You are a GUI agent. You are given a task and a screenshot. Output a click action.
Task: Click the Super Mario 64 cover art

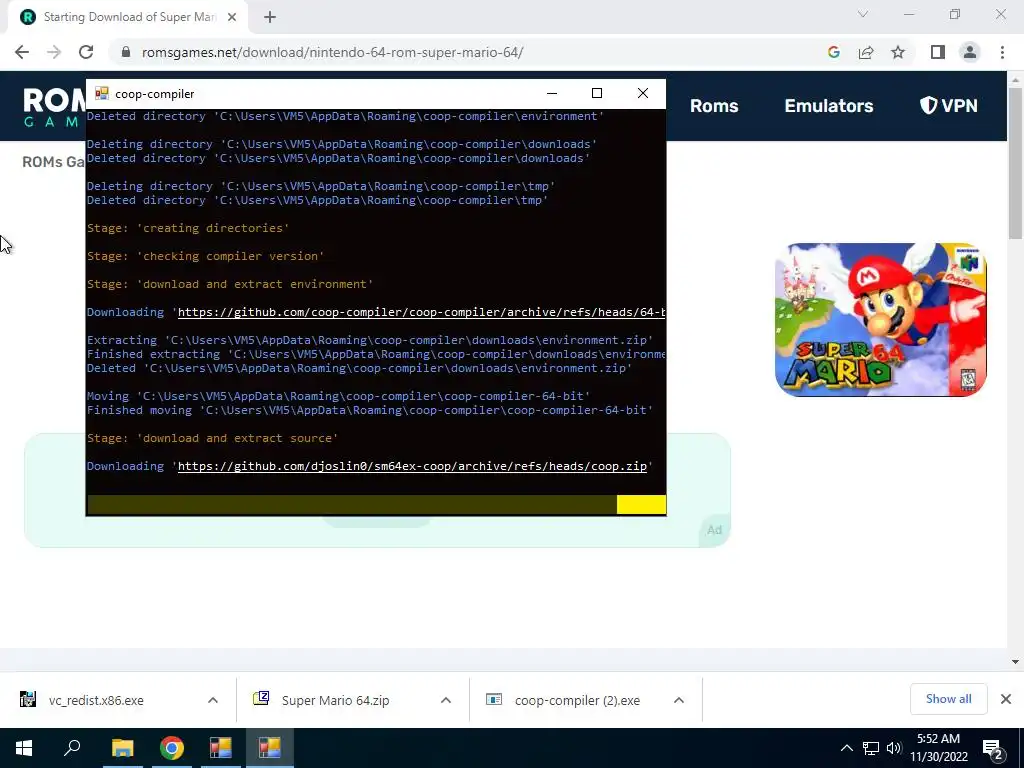880,319
